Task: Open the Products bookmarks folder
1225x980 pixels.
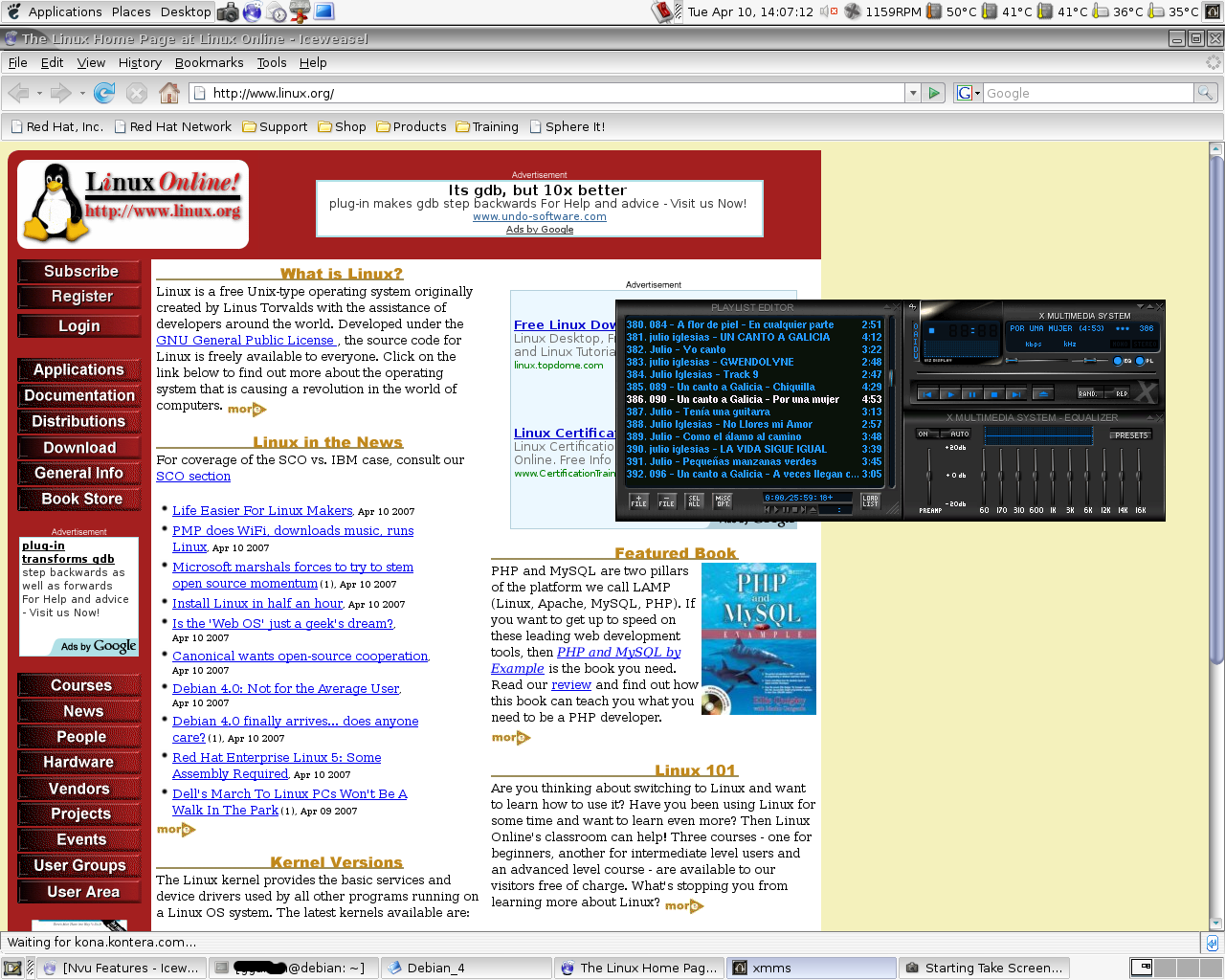Action: tap(412, 126)
